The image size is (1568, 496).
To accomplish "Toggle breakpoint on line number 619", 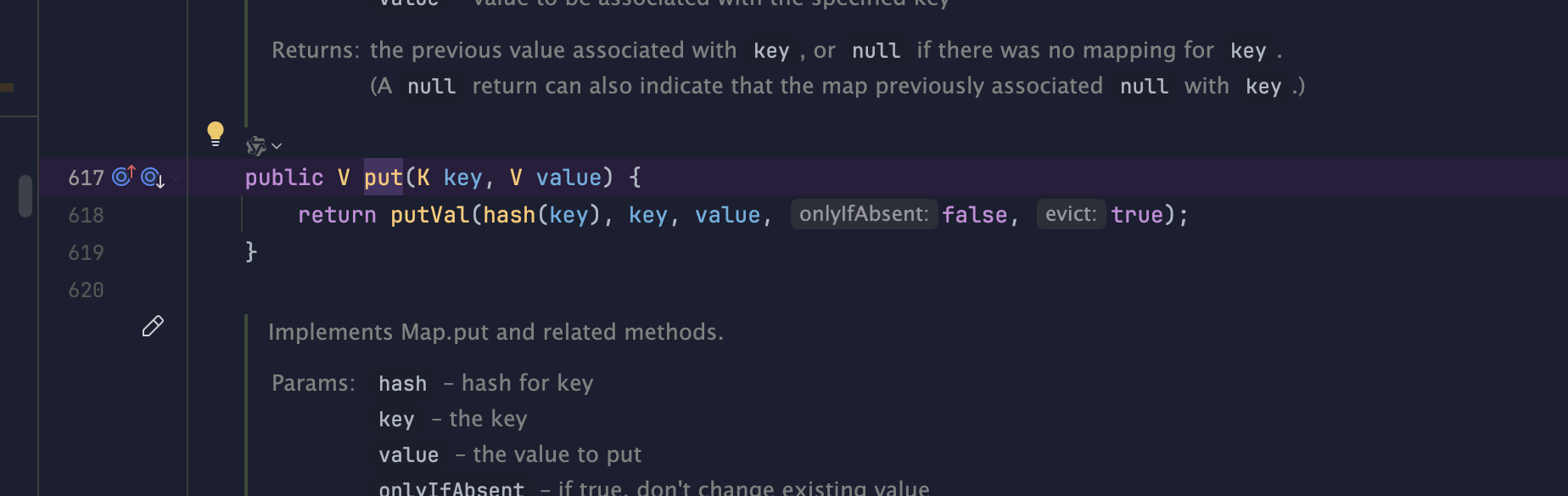I will pos(86,252).
